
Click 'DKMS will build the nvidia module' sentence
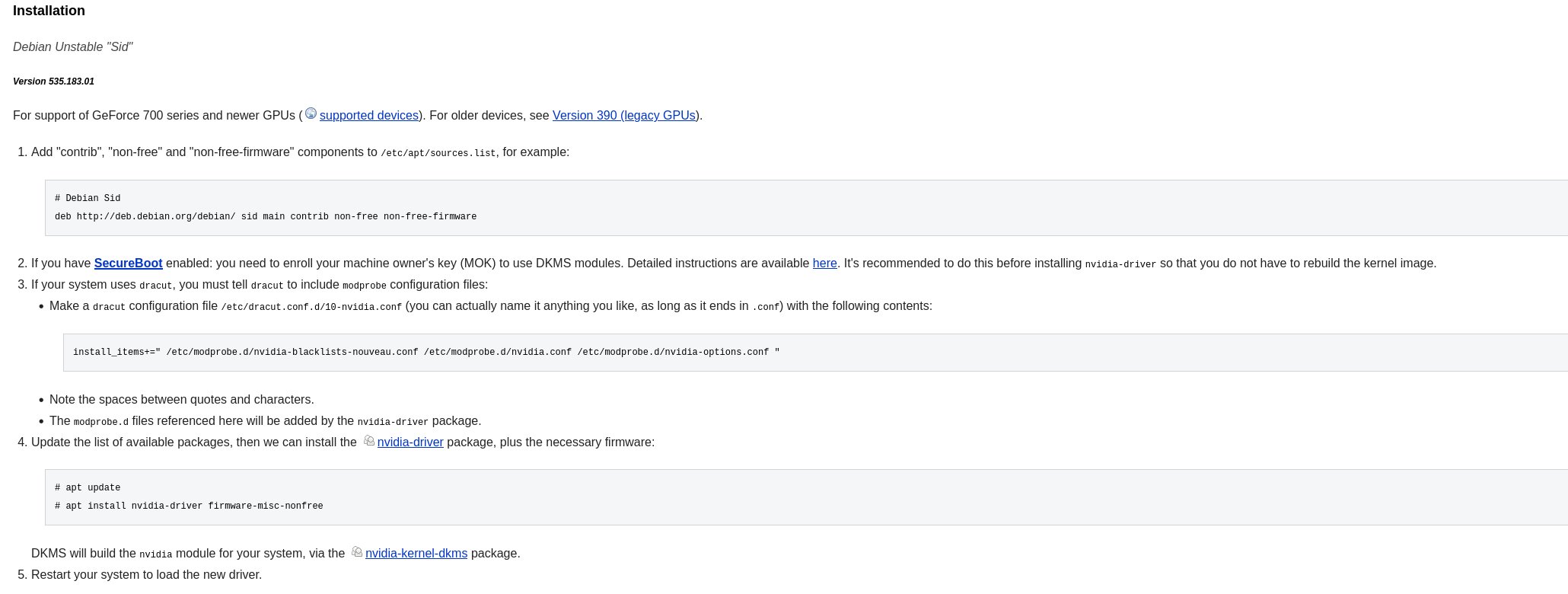(x=276, y=554)
